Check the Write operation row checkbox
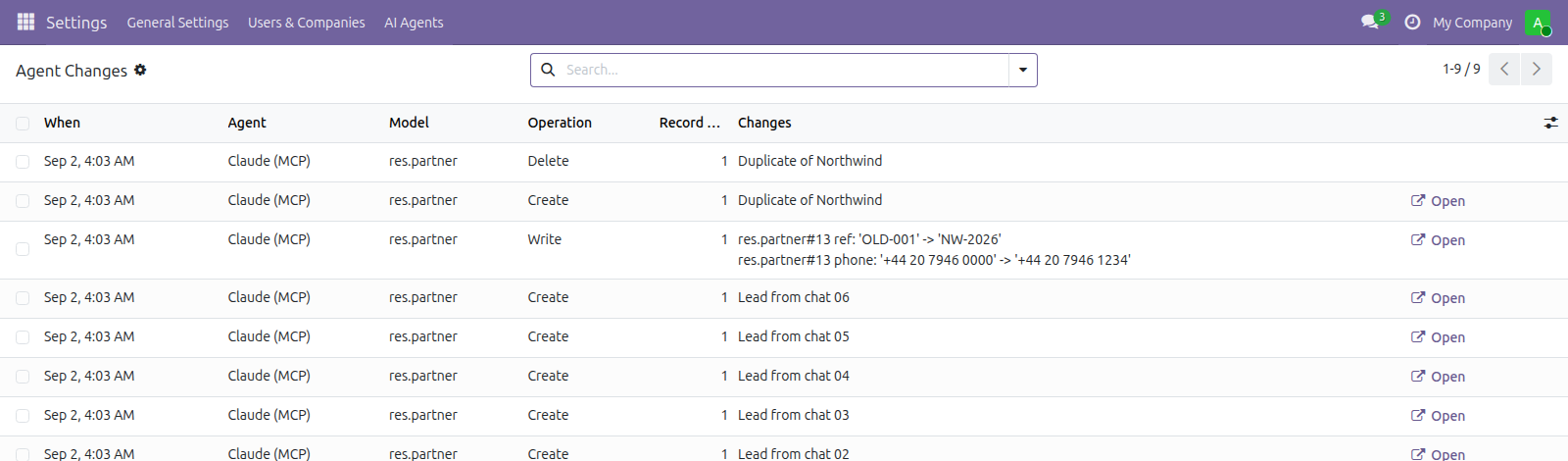 [23, 249]
